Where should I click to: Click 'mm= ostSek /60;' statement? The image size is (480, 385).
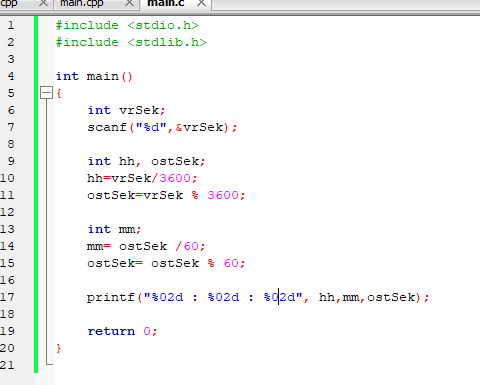146,246
